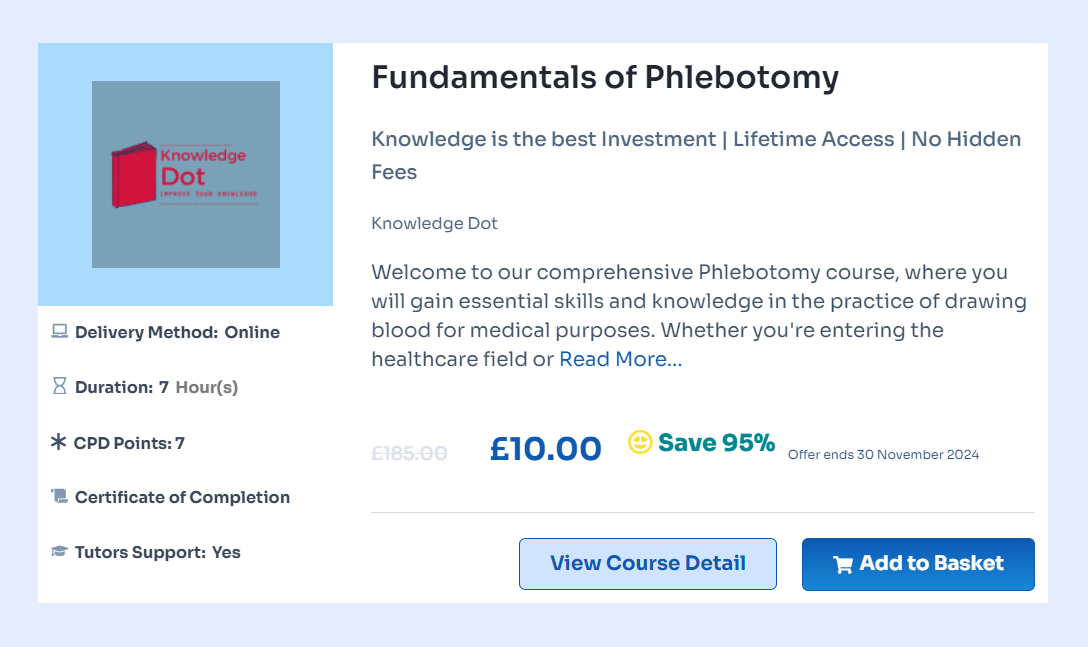Viewport: 1088px width, 647px height.
Task: Open the View Course Detail page
Action: pyautogui.click(x=647, y=563)
